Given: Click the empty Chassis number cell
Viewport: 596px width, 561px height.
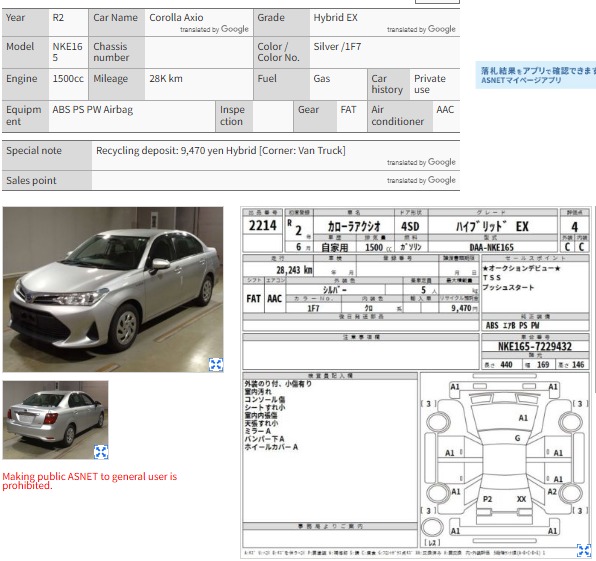Looking at the screenshot, I should tap(199, 52).
